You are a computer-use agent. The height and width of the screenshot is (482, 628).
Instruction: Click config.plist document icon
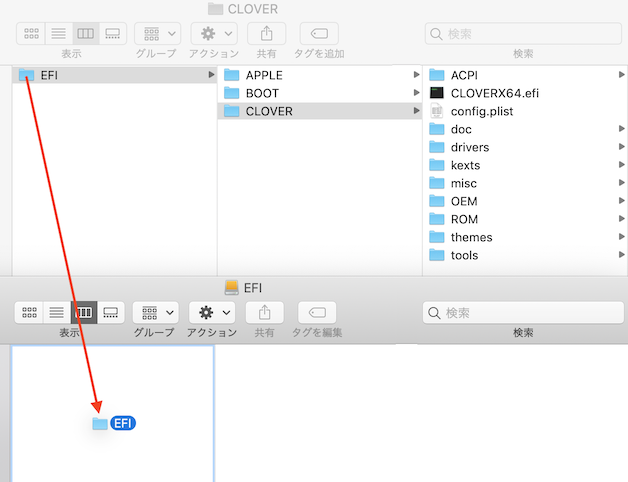[x=437, y=111]
